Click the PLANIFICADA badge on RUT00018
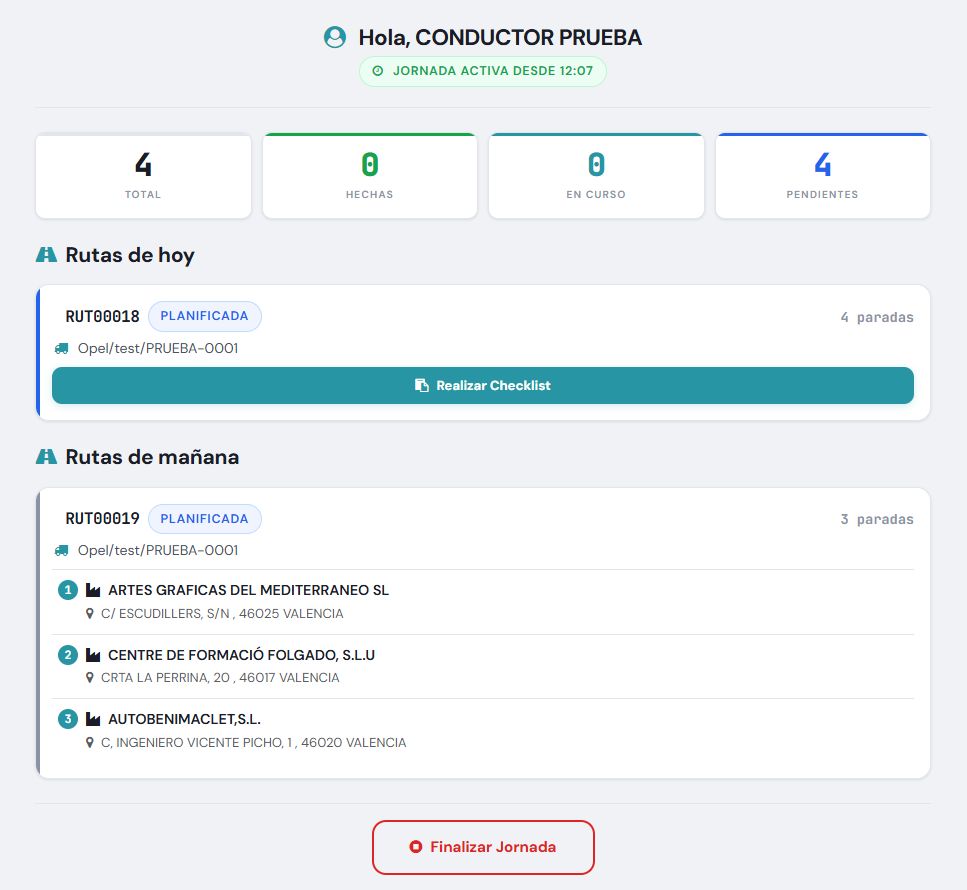This screenshot has width=967, height=890. (205, 316)
